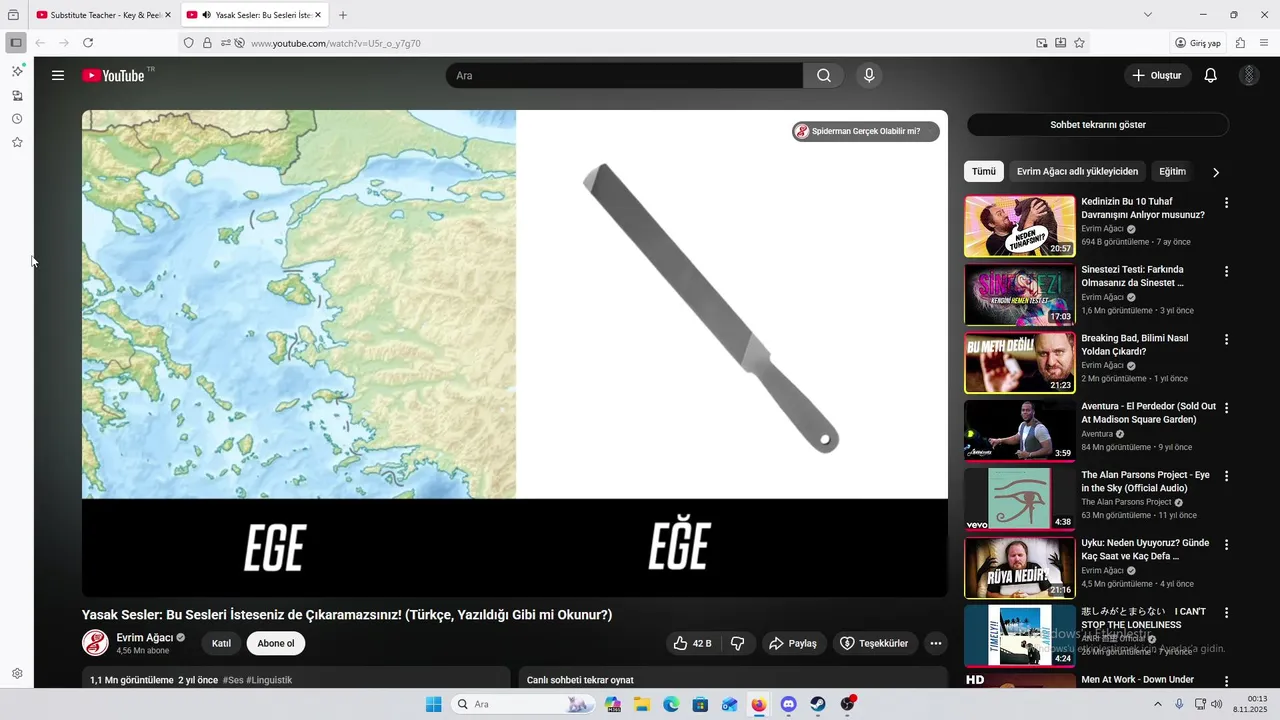Open Discord from the taskbar

tap(788, 704)
